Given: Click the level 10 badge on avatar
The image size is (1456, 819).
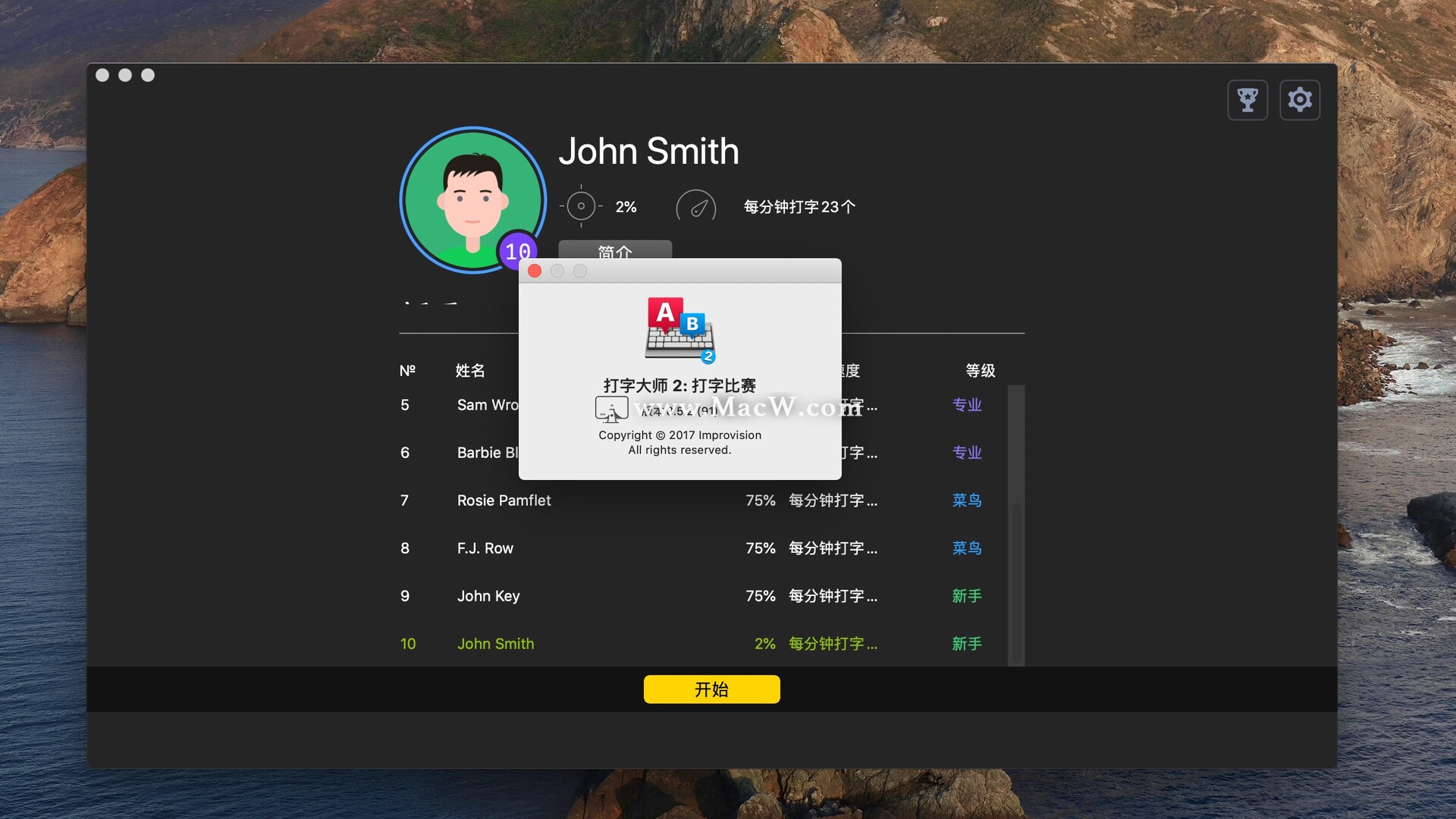Looking at the screenshot, I should (517, 251).
